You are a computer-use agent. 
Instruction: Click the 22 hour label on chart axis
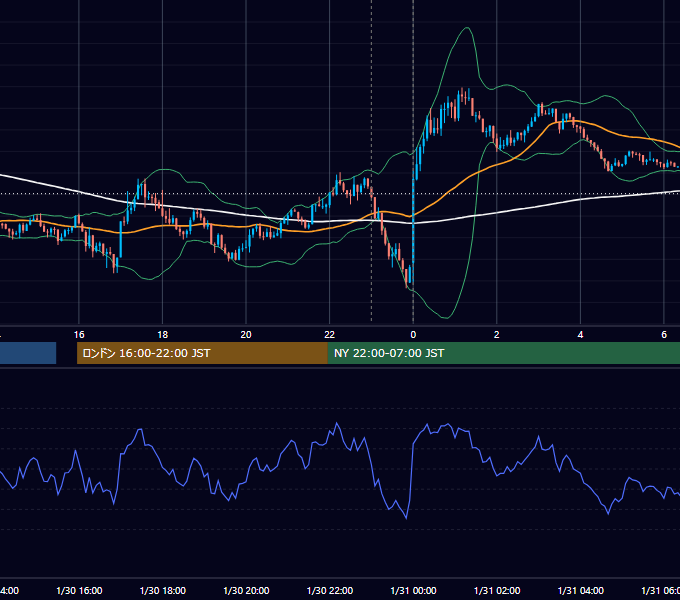pos(330,335)
